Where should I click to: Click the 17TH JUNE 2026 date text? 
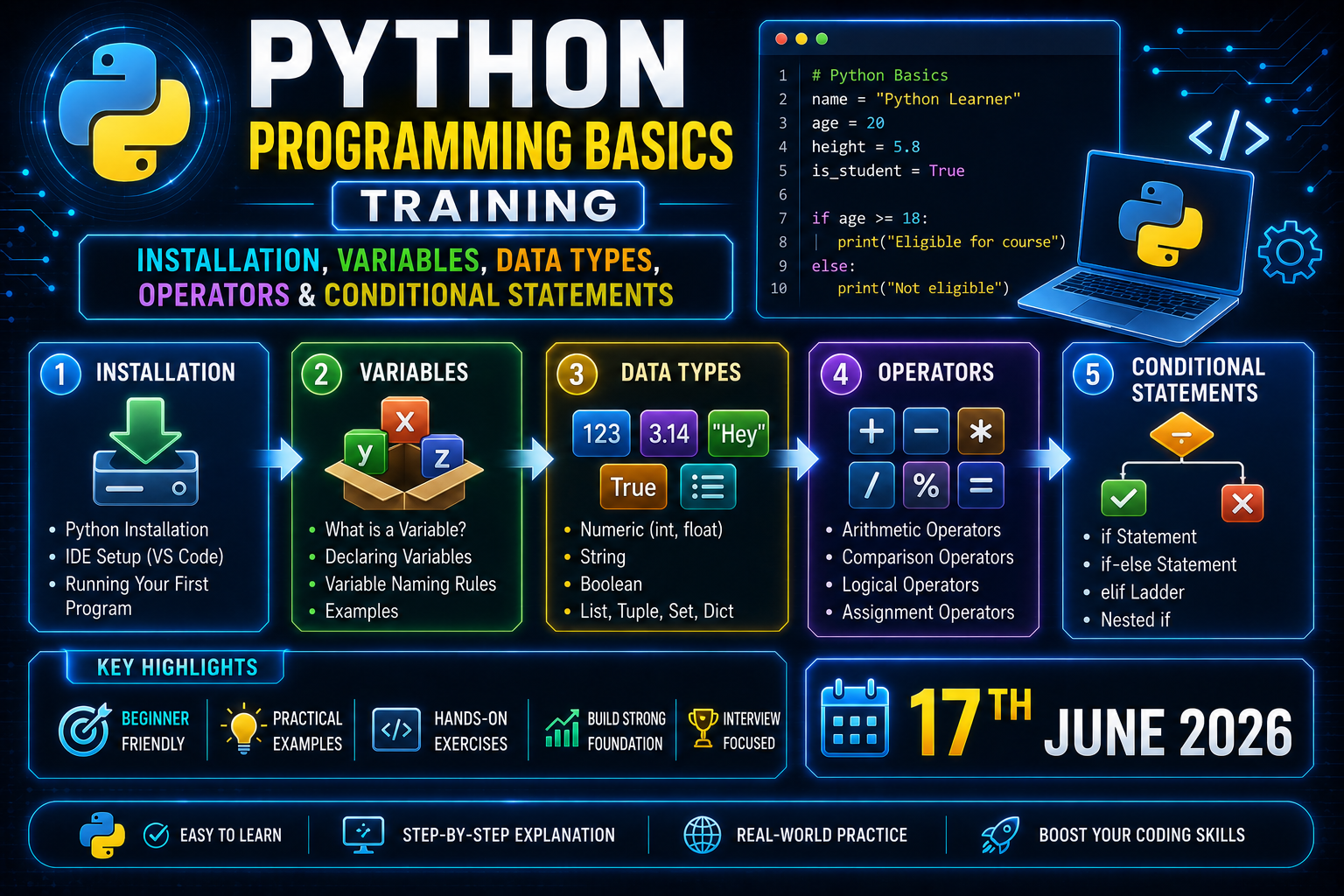point(1100,723)
